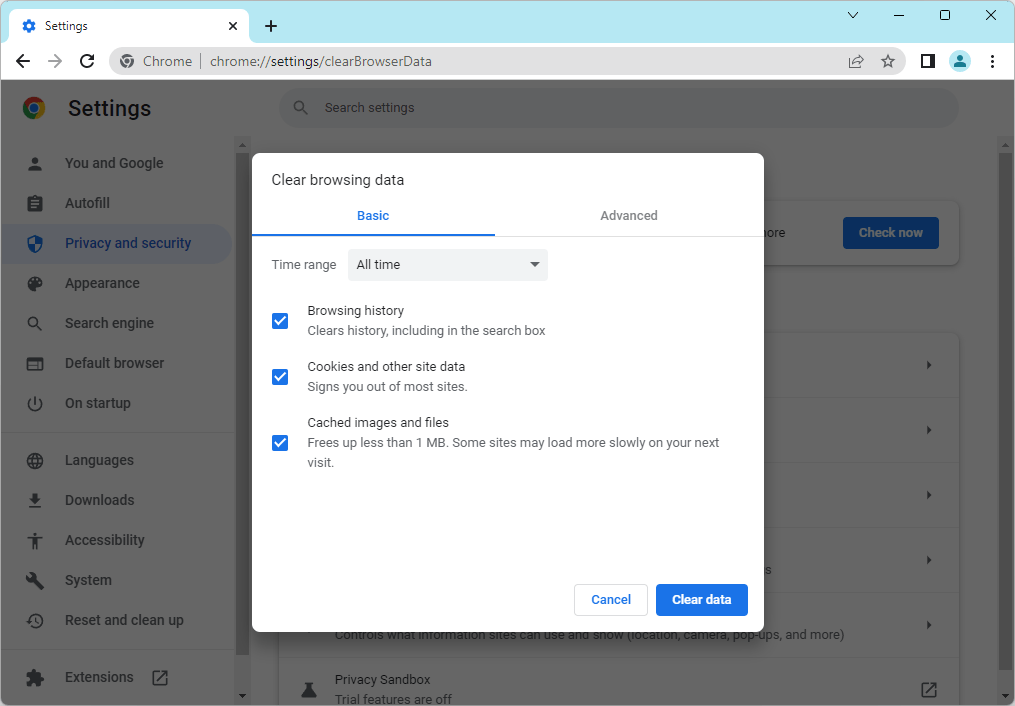Click the Downloads arrow icon

[35, 501]
